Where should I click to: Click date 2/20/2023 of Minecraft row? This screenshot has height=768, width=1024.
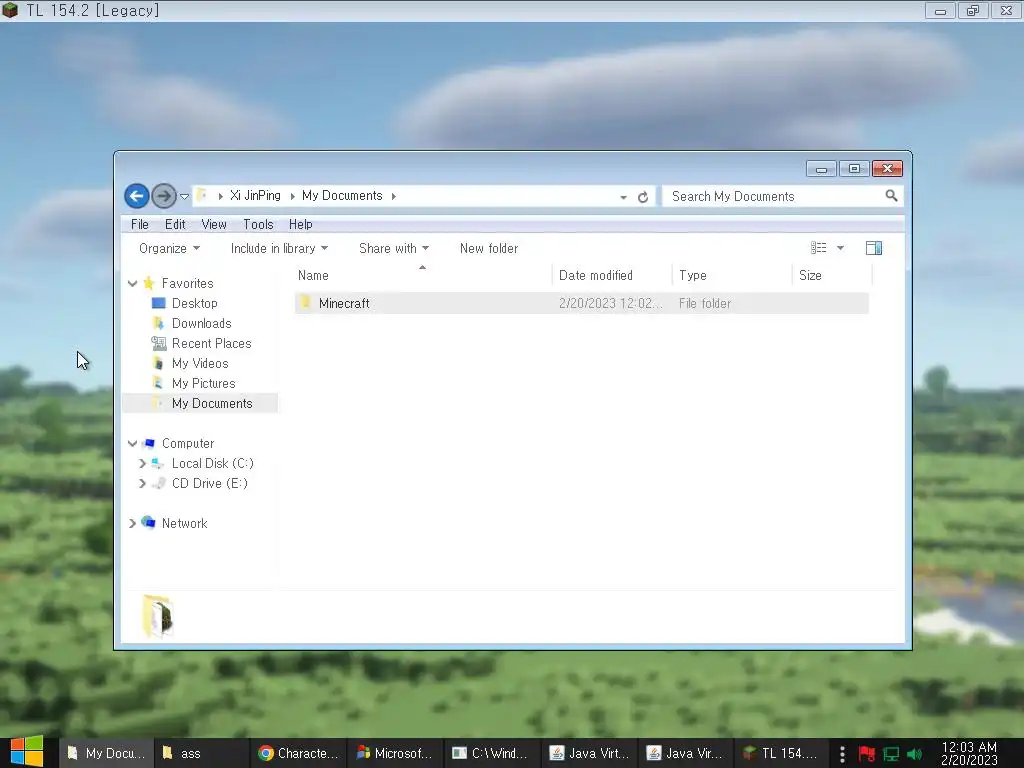tap(611, 304)
